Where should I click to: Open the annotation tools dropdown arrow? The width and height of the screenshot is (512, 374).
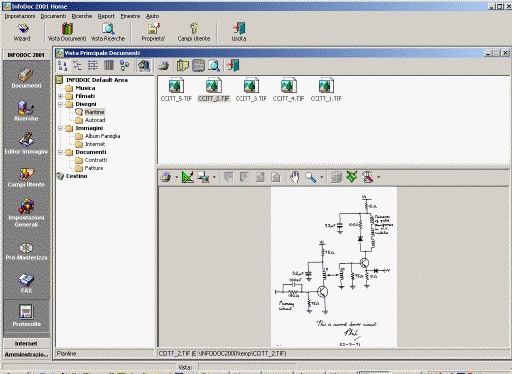tap(379, 177)
